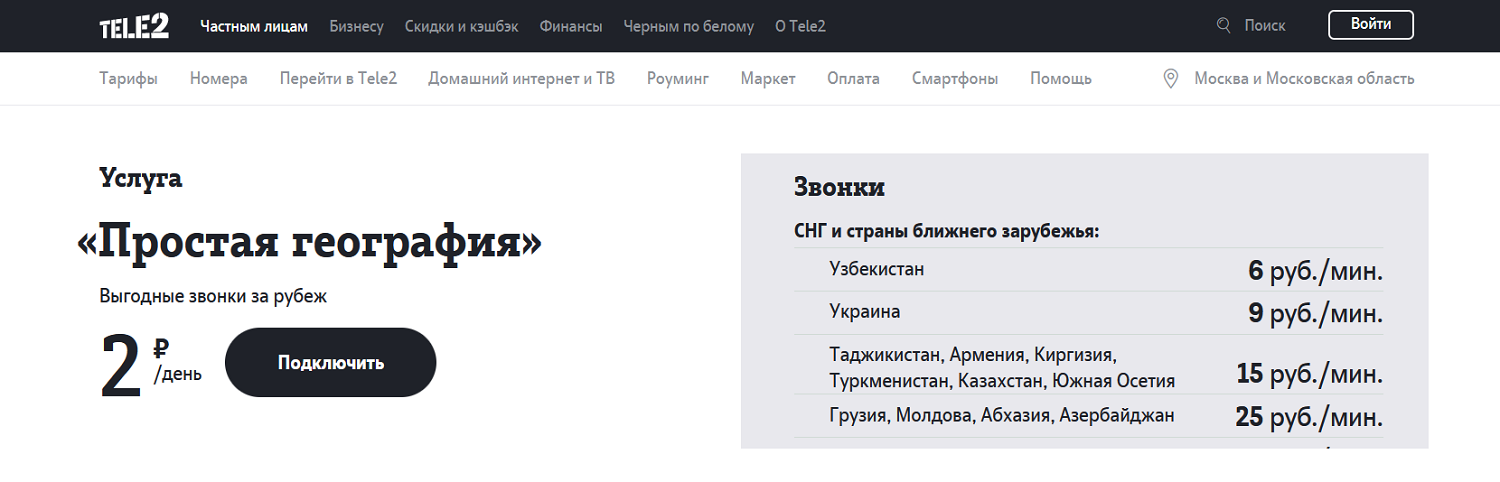Click the «Простая география» heading
The image size is (1500, 482).
310,243
